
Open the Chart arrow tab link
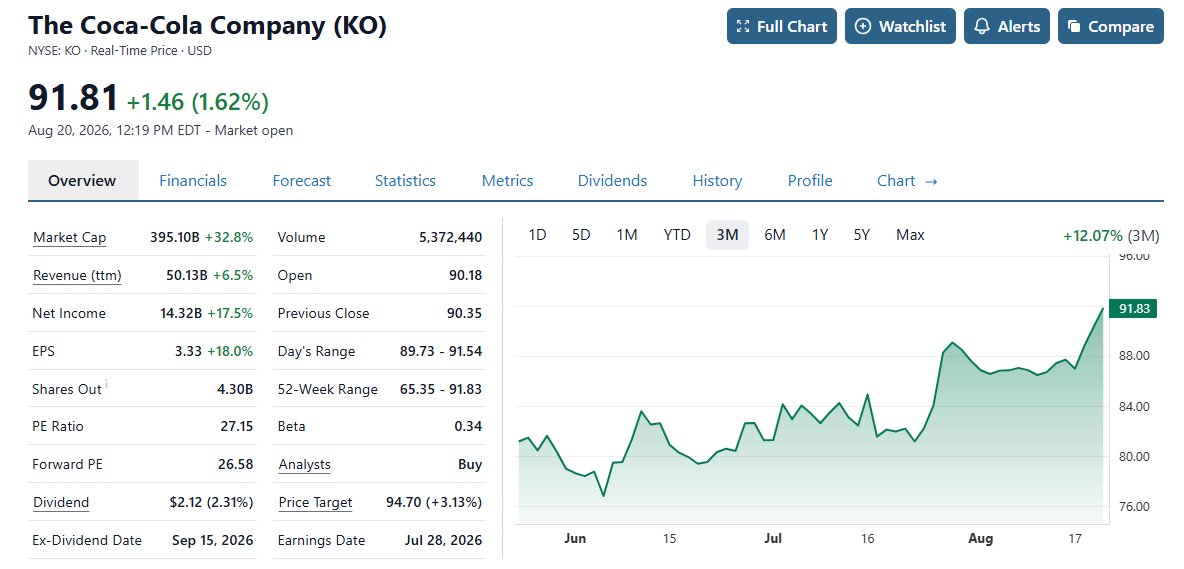pyautogui.click(x=907, y=180)
